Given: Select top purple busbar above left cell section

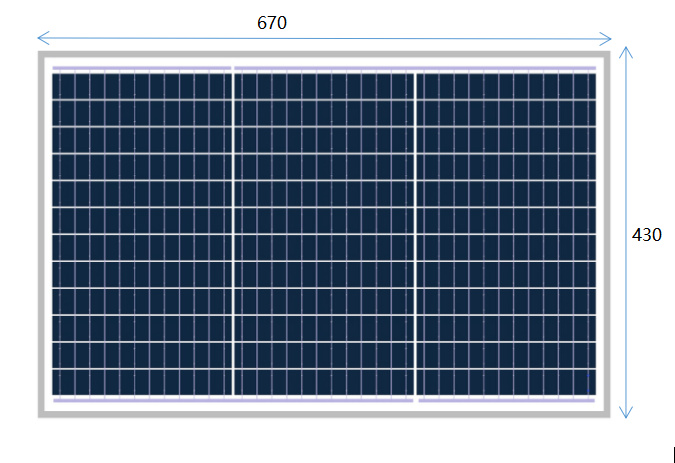Looking at the screenshot, I should pos(140,69).
